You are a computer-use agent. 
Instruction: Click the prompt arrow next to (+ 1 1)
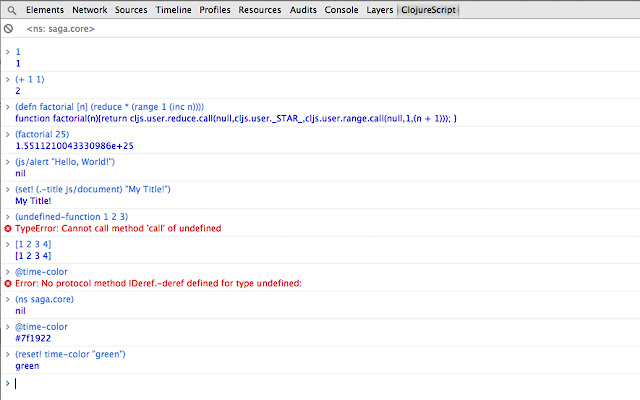[7, 79]
